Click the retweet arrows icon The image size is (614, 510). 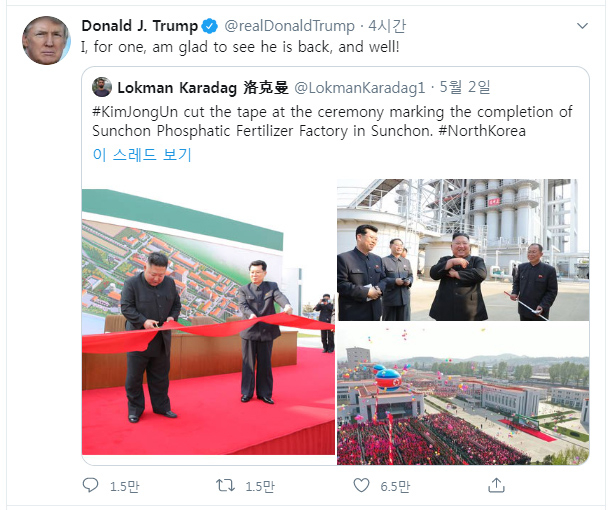226,485
